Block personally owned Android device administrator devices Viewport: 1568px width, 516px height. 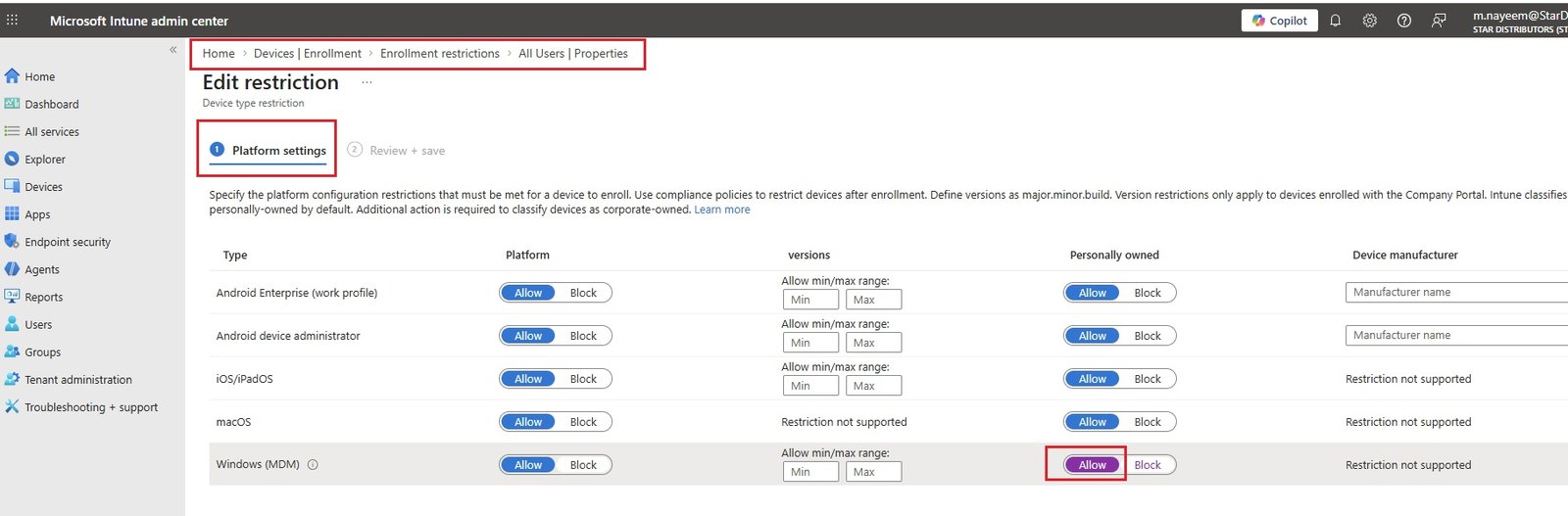(1148, 336)
